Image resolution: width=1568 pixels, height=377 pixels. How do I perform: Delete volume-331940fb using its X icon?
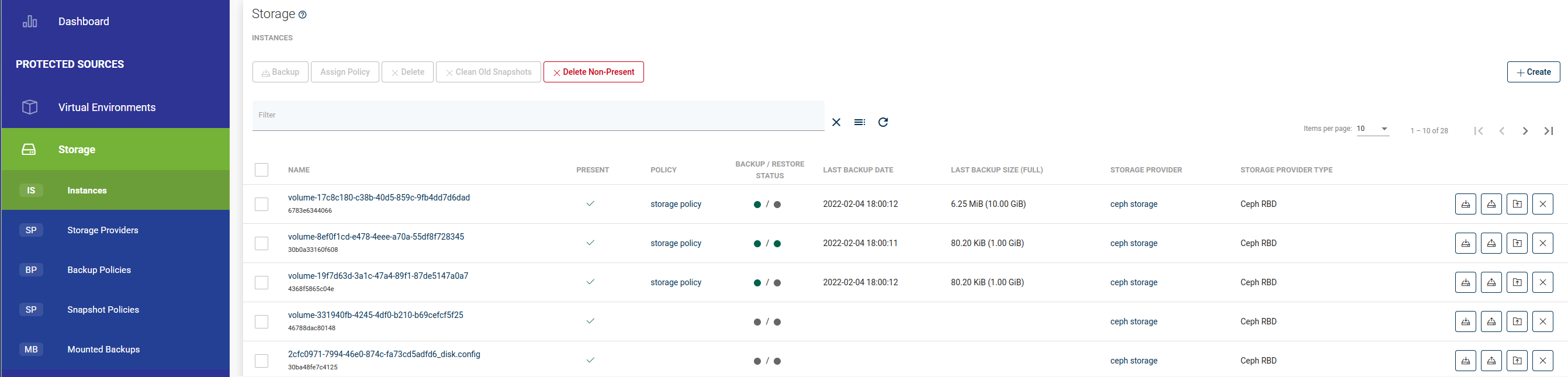(x=1542, y=321)
